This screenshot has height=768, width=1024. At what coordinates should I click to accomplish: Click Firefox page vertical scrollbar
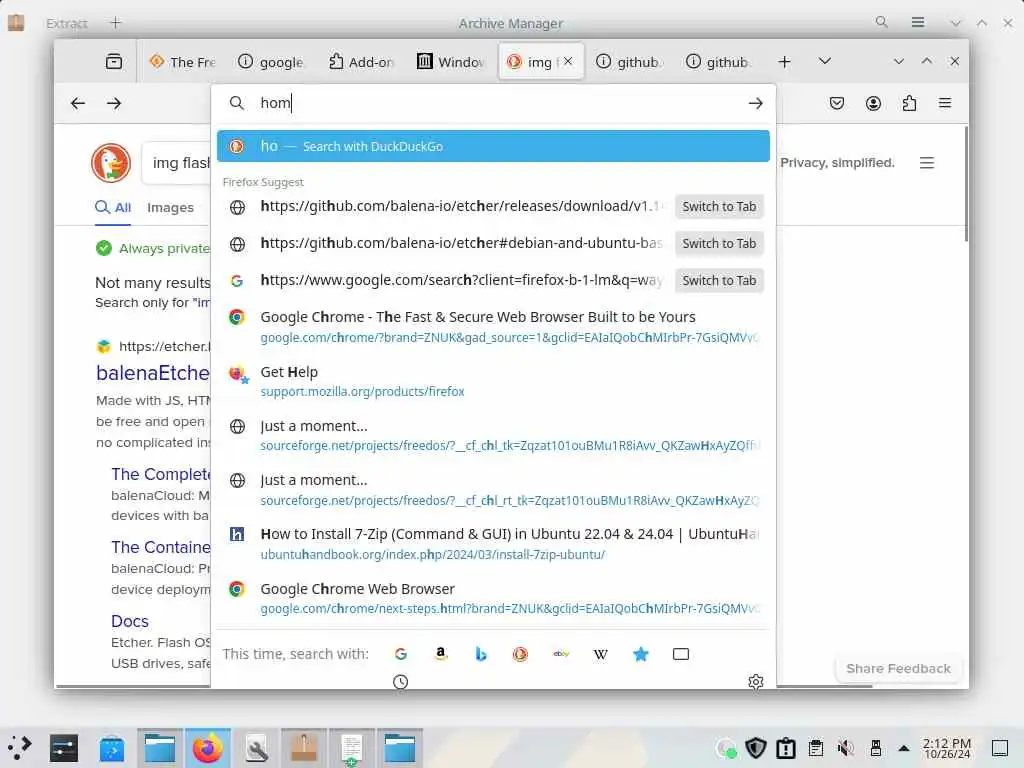pos(965,184)
